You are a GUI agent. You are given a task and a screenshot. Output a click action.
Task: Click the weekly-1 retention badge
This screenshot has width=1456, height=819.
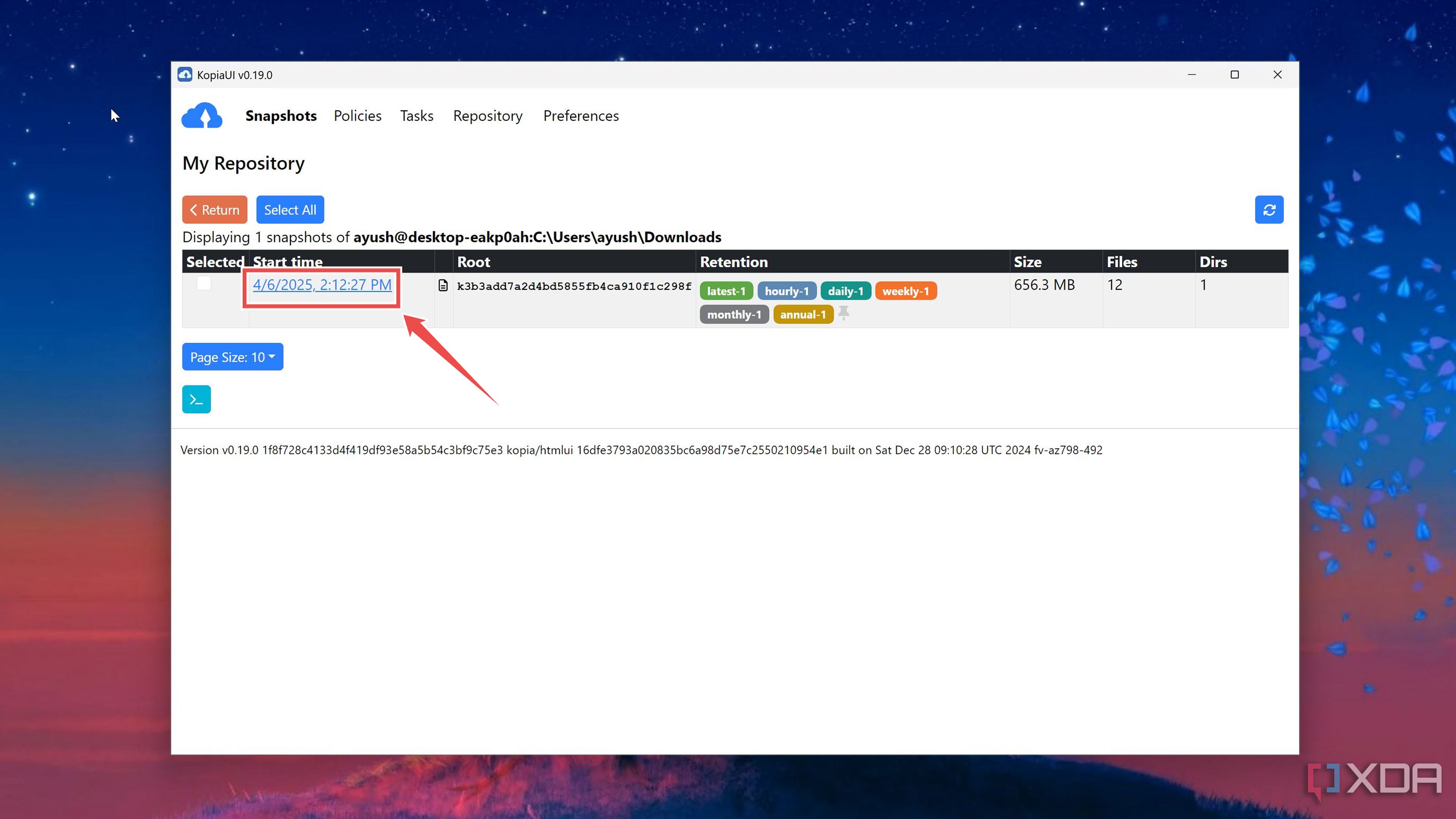[905, 290]
